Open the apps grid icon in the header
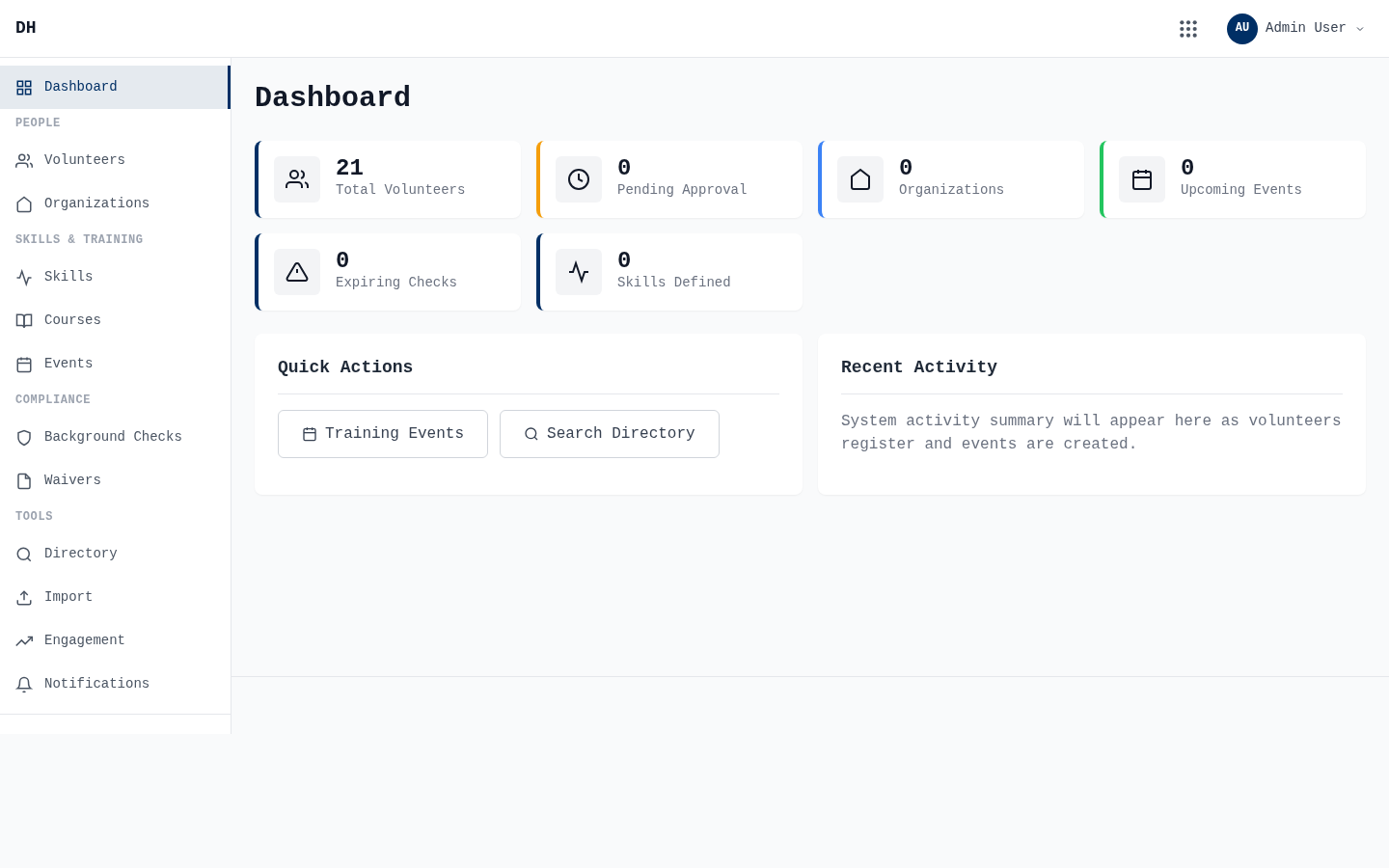Image resolution: width=1389 pixels, height=868 pixels. click(1188, 28)
